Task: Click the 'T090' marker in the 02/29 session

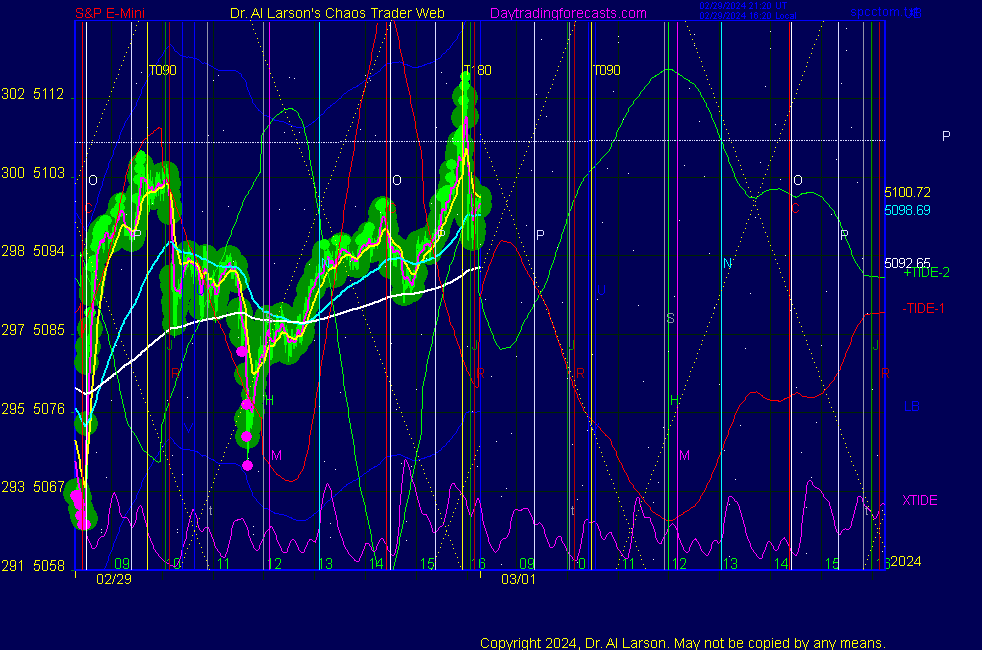Action: tap(162, 70)
